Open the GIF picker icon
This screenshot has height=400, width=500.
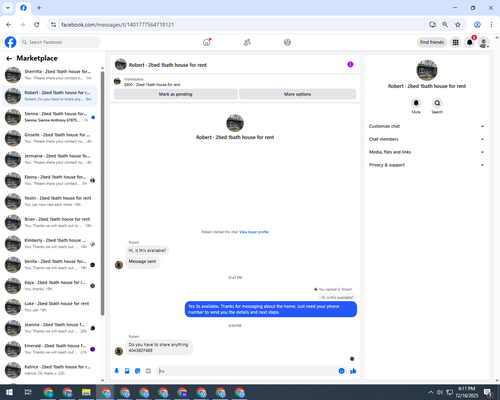point(148,371)
